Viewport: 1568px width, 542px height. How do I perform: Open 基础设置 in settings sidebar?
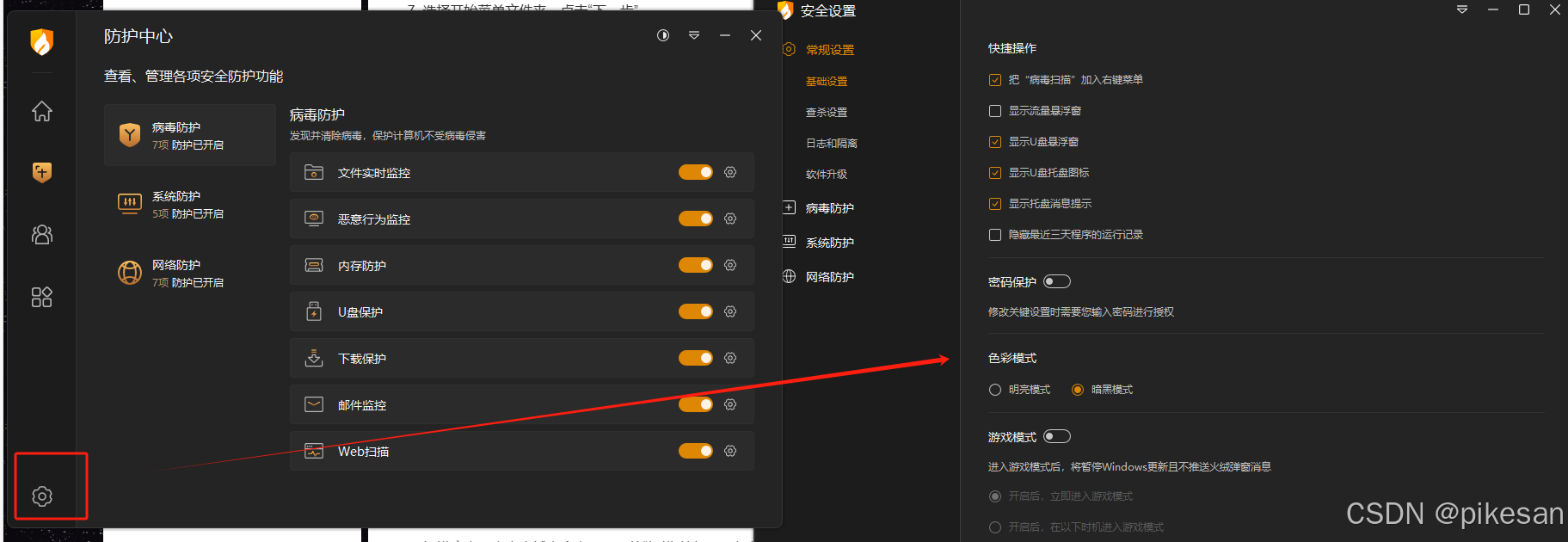tap(827, 81)
